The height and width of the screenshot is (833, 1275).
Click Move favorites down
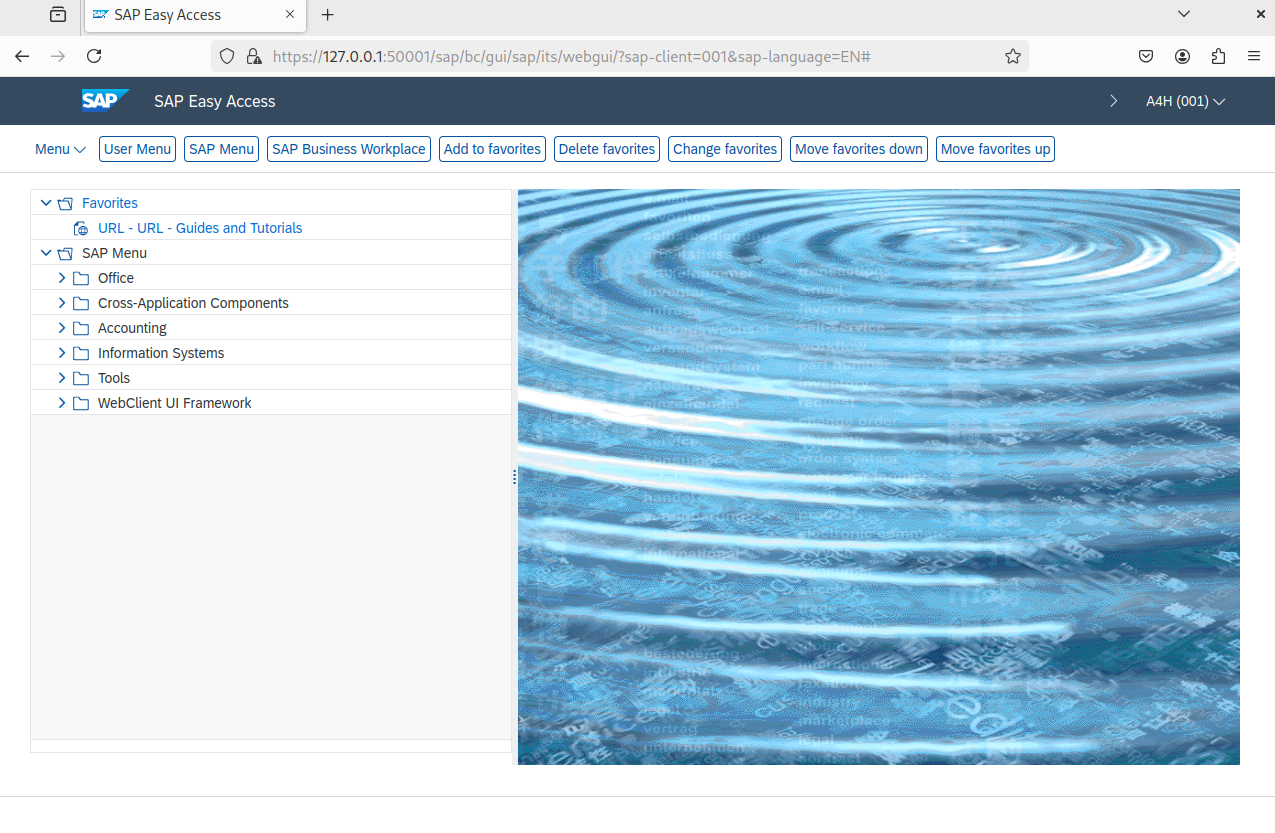[x=859, y=149]
